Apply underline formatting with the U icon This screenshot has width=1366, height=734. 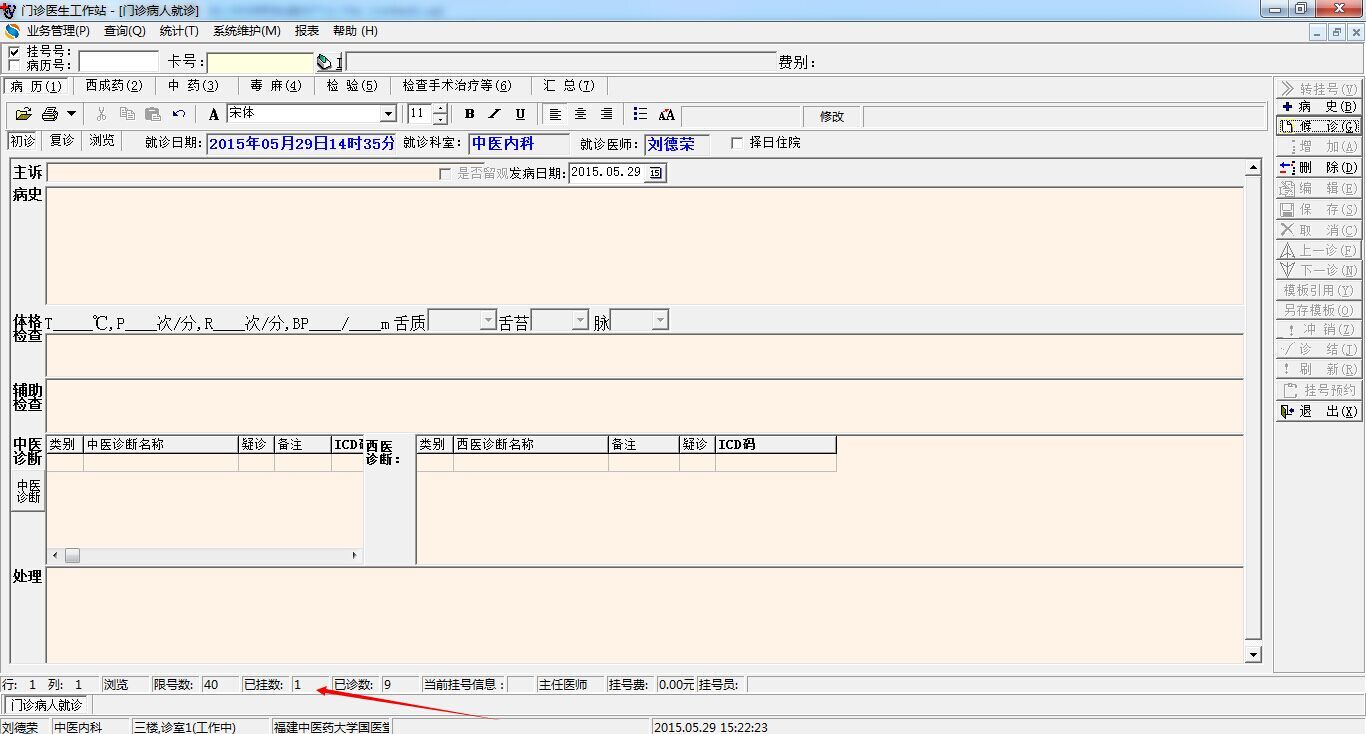520,115
